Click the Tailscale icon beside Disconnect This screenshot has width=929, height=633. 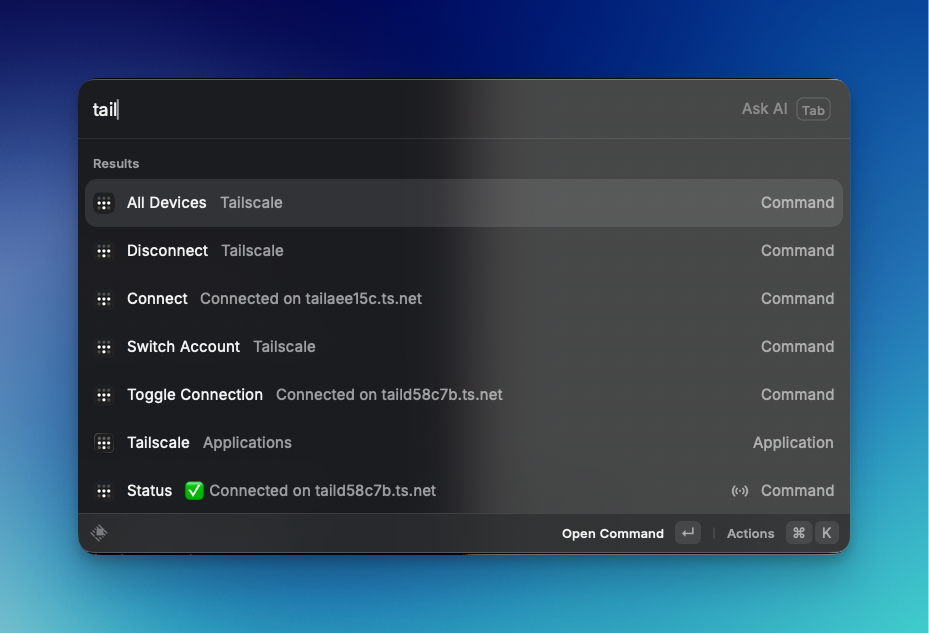click(x=104, y=251)
